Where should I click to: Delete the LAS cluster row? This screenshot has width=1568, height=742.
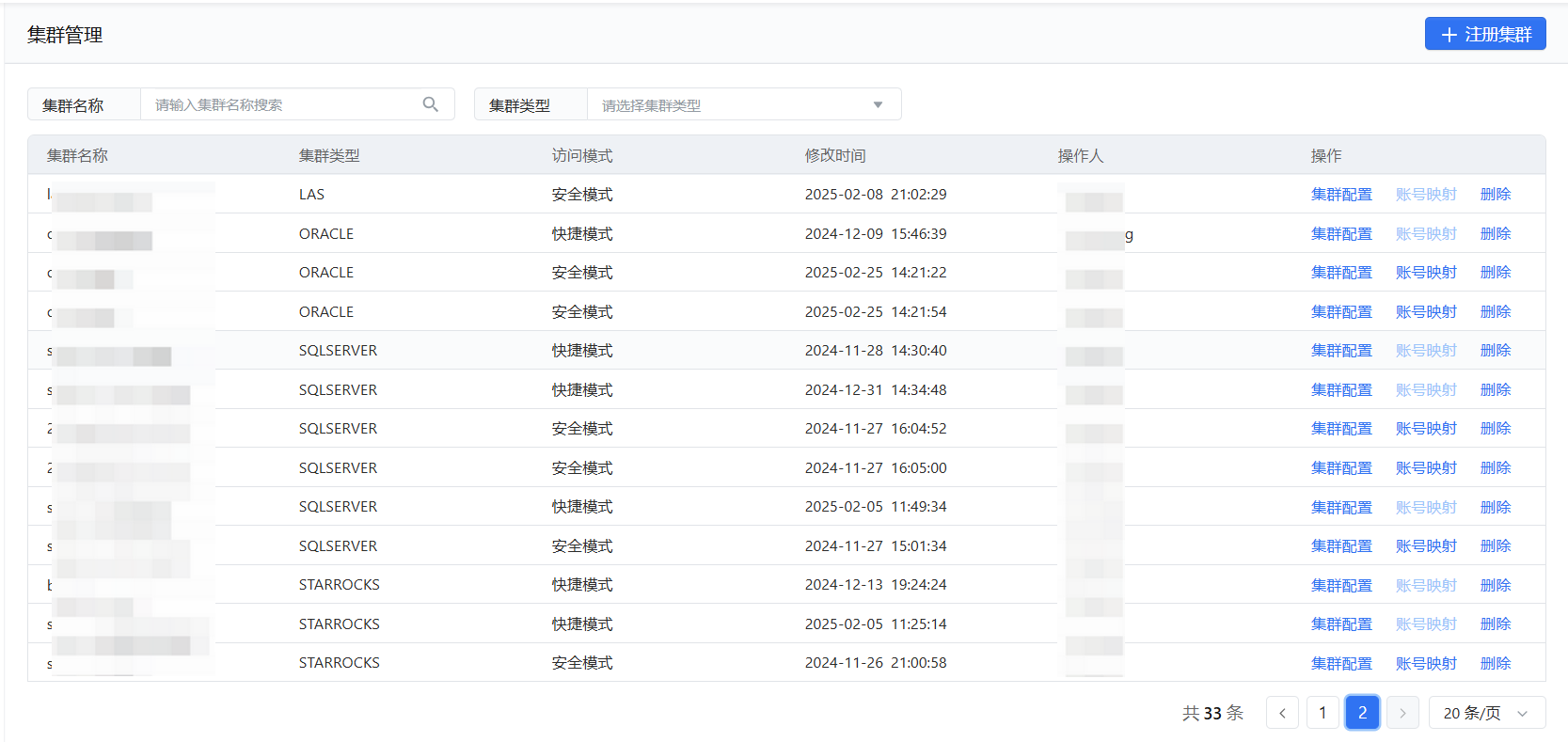click(x=1495, y=195)
